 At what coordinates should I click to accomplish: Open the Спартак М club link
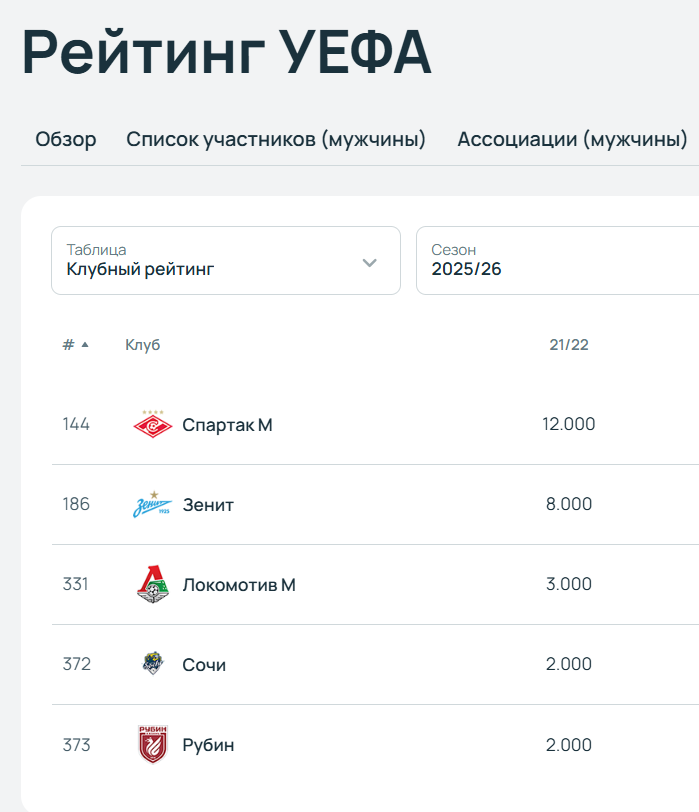(227, 425)
